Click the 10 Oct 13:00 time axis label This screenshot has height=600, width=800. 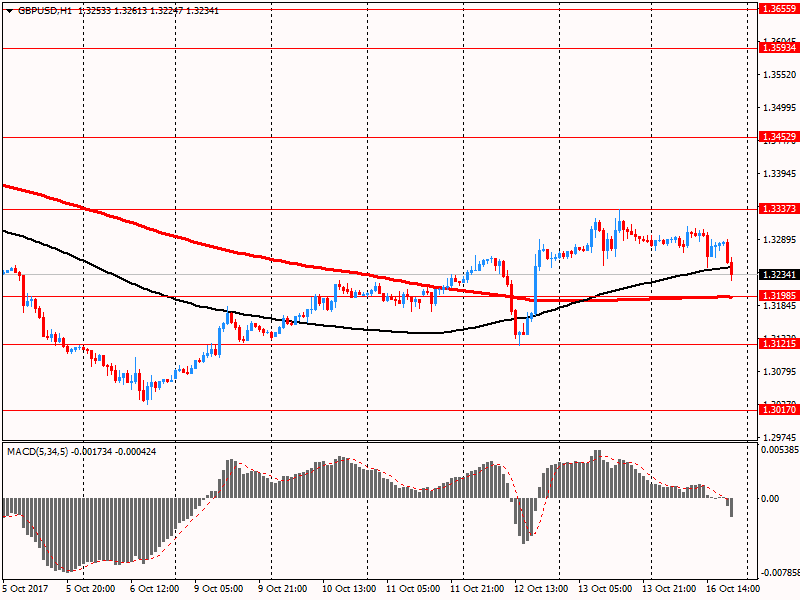pos(349,589)
